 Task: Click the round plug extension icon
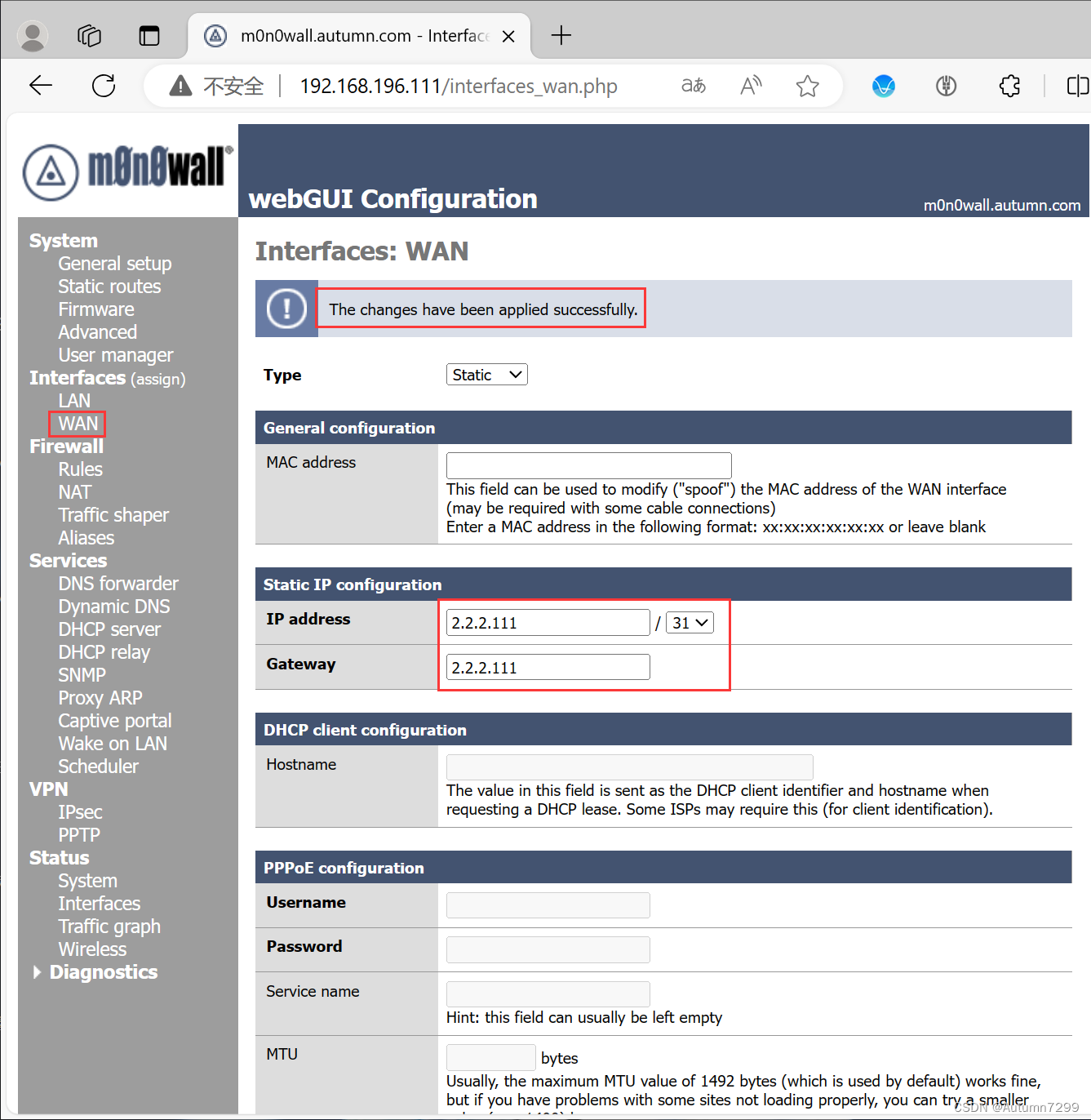pyautogui.click(x=947, y=86)
